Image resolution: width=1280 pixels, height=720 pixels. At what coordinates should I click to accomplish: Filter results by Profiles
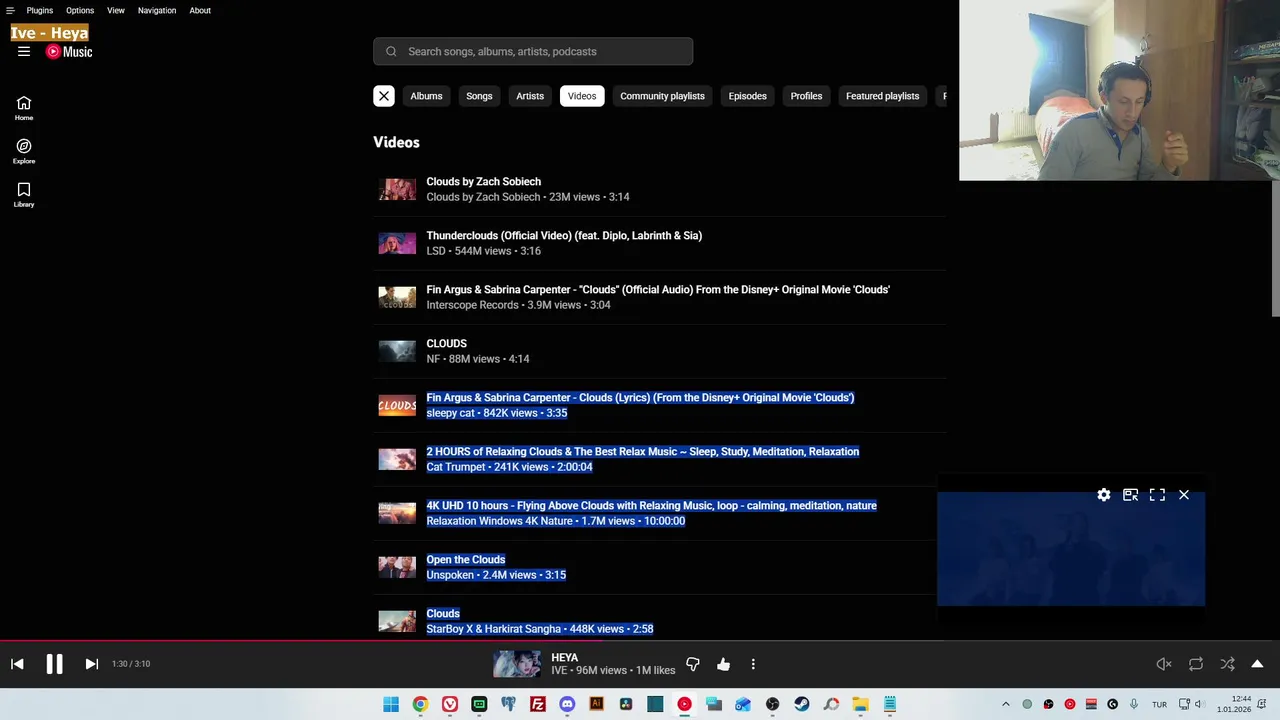tap(806, 96)
